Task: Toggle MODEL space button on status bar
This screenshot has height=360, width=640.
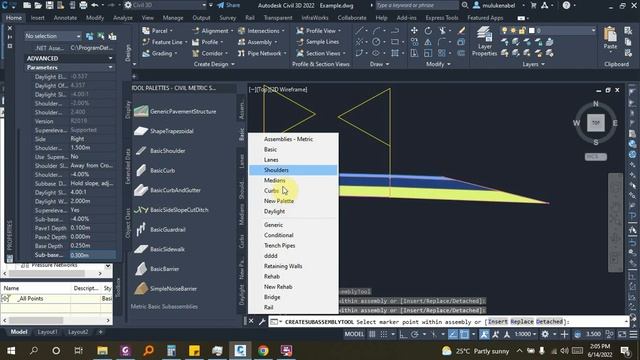Action: coord(354,334)
